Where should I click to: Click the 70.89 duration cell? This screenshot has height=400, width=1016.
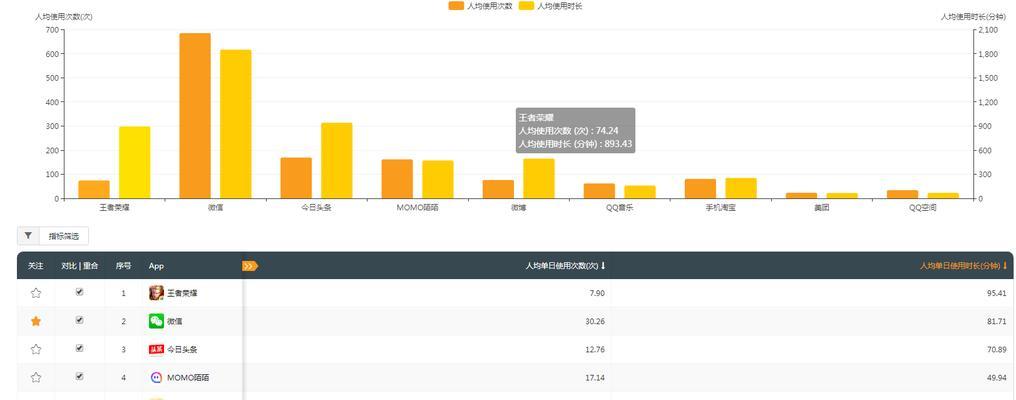tap(997, 349)
